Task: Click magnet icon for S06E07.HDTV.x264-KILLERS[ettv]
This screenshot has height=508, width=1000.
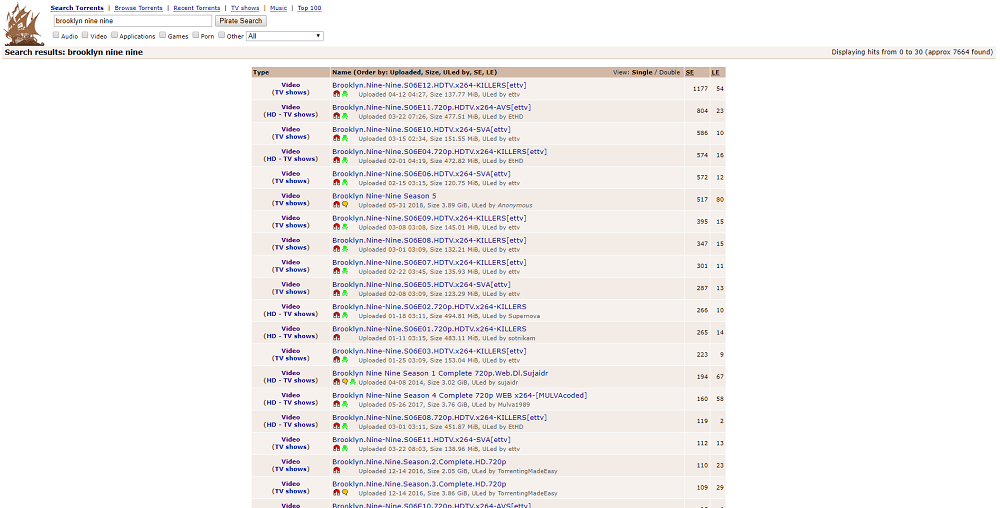Action: point(336,272)
